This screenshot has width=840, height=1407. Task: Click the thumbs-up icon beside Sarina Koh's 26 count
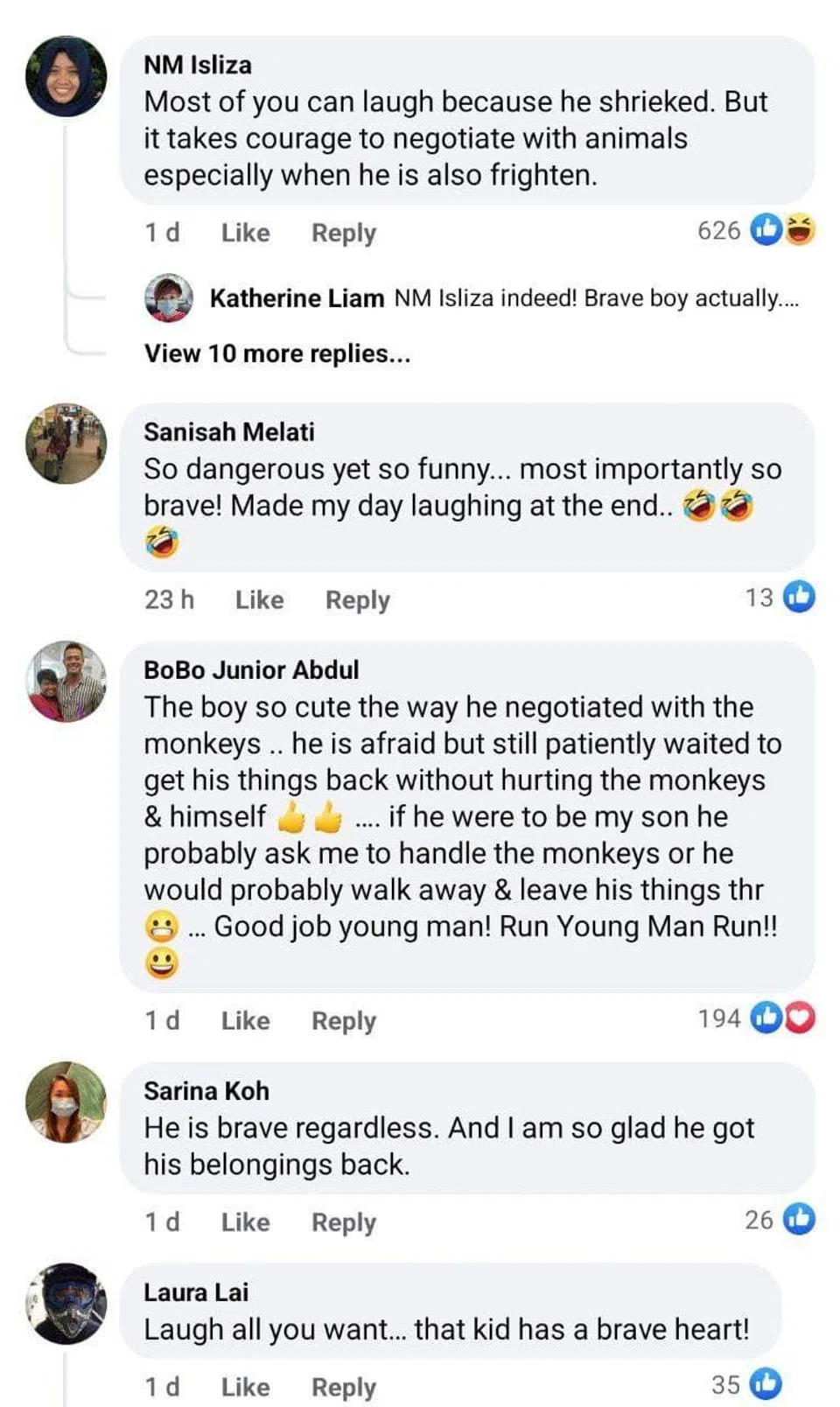click(x=799, y=1219)
